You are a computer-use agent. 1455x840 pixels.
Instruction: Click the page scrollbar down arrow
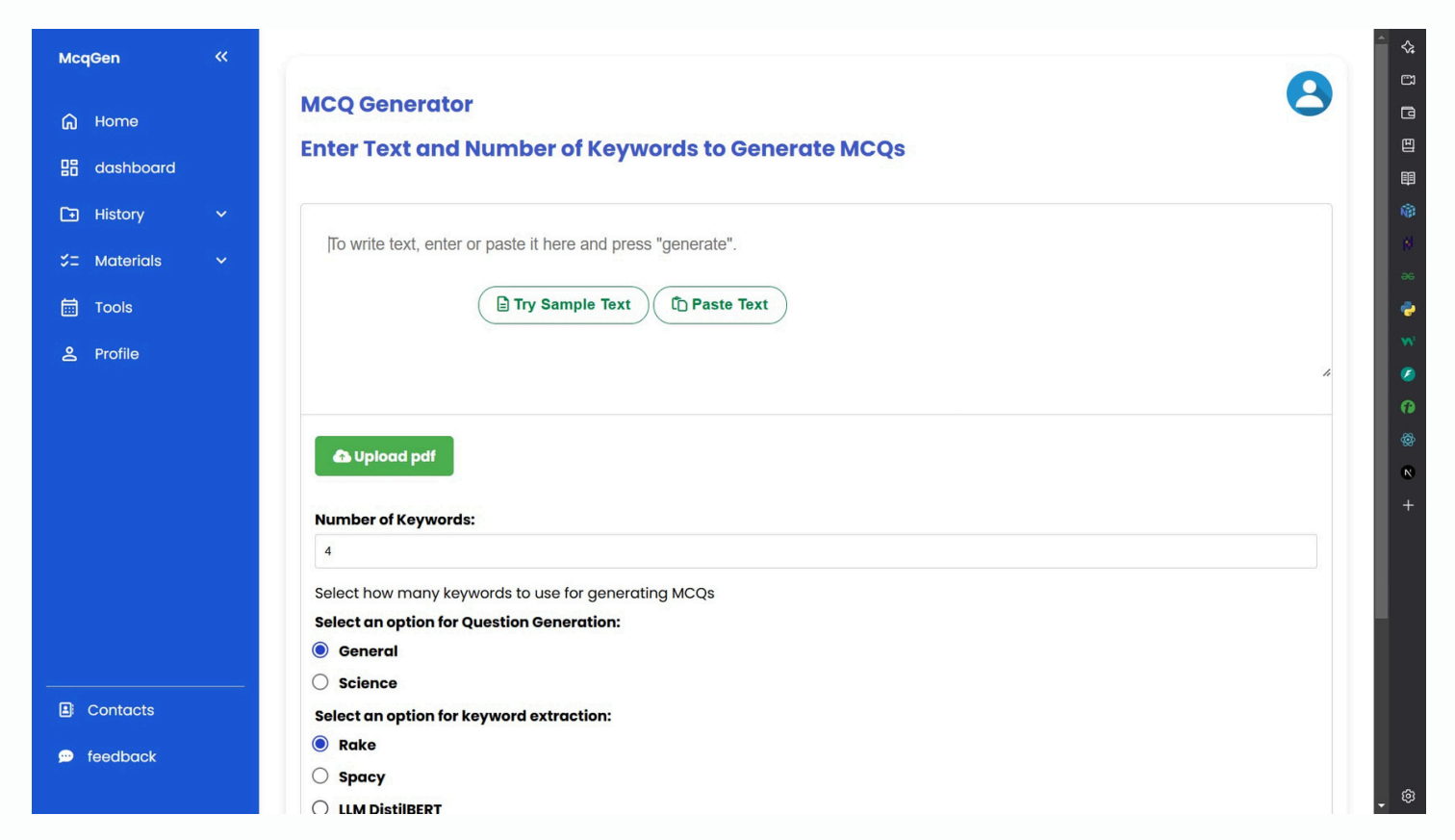(x=1381, y=806)
